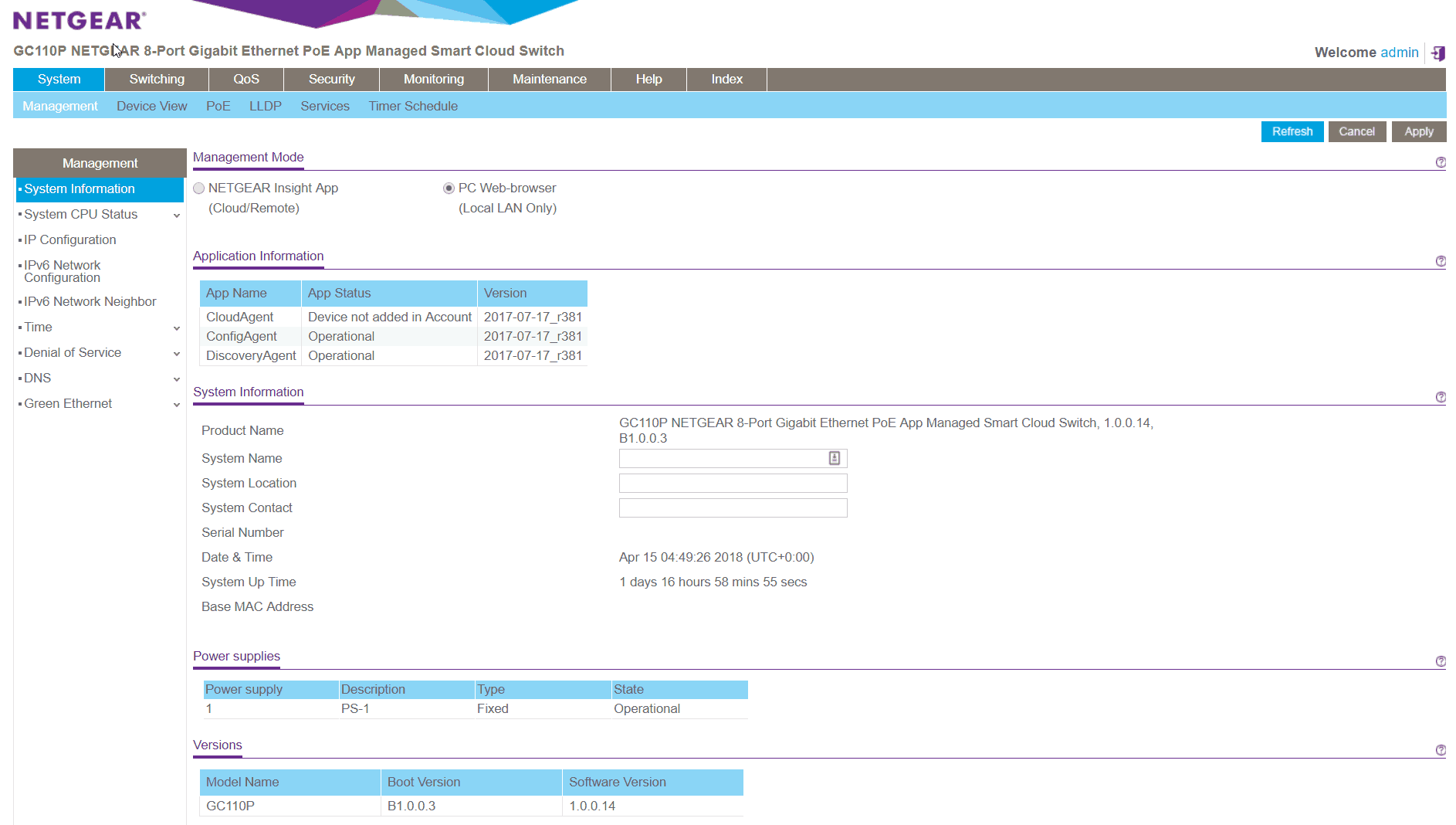Open help for Management Mode section
The image size is (1456, 825).
tap(1441, 162)
